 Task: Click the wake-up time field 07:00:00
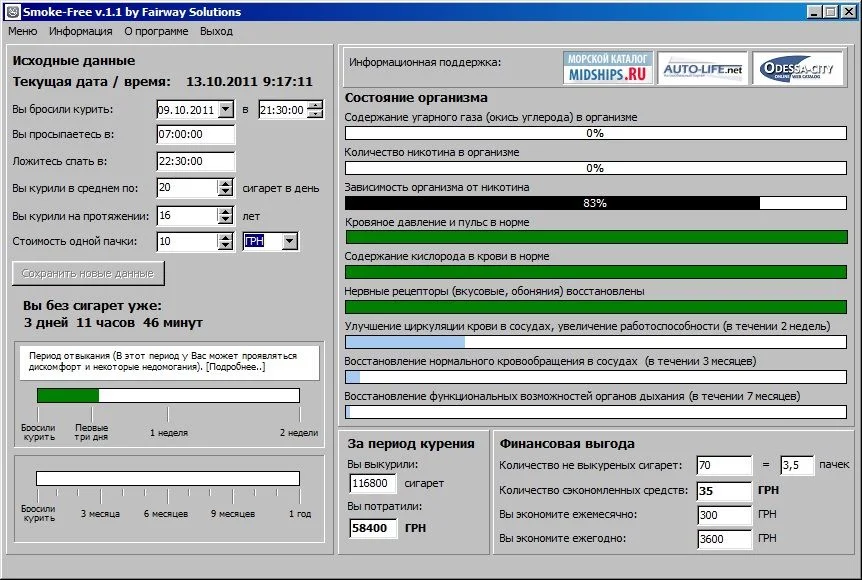tap(195, 134)
